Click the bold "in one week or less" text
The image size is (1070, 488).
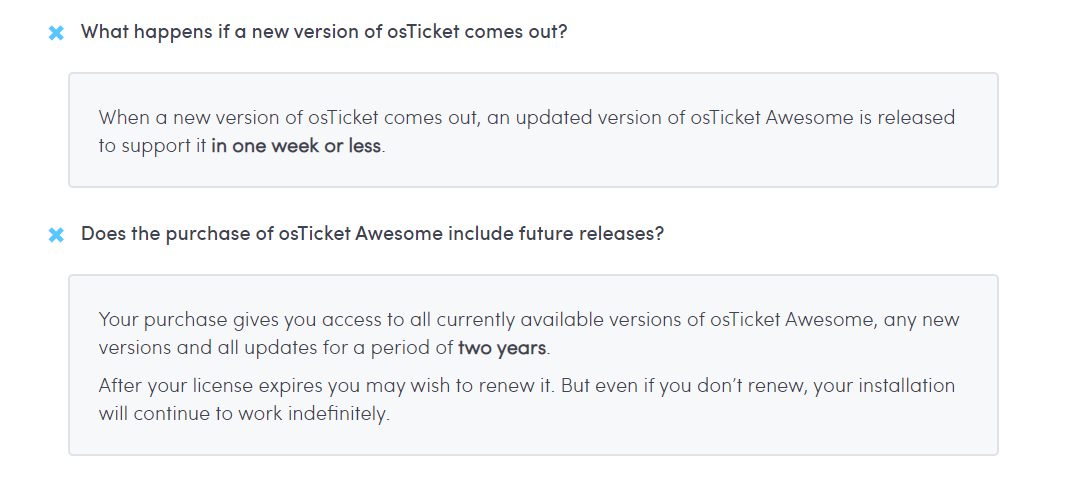pyautogui.click(x=296, y=146)
